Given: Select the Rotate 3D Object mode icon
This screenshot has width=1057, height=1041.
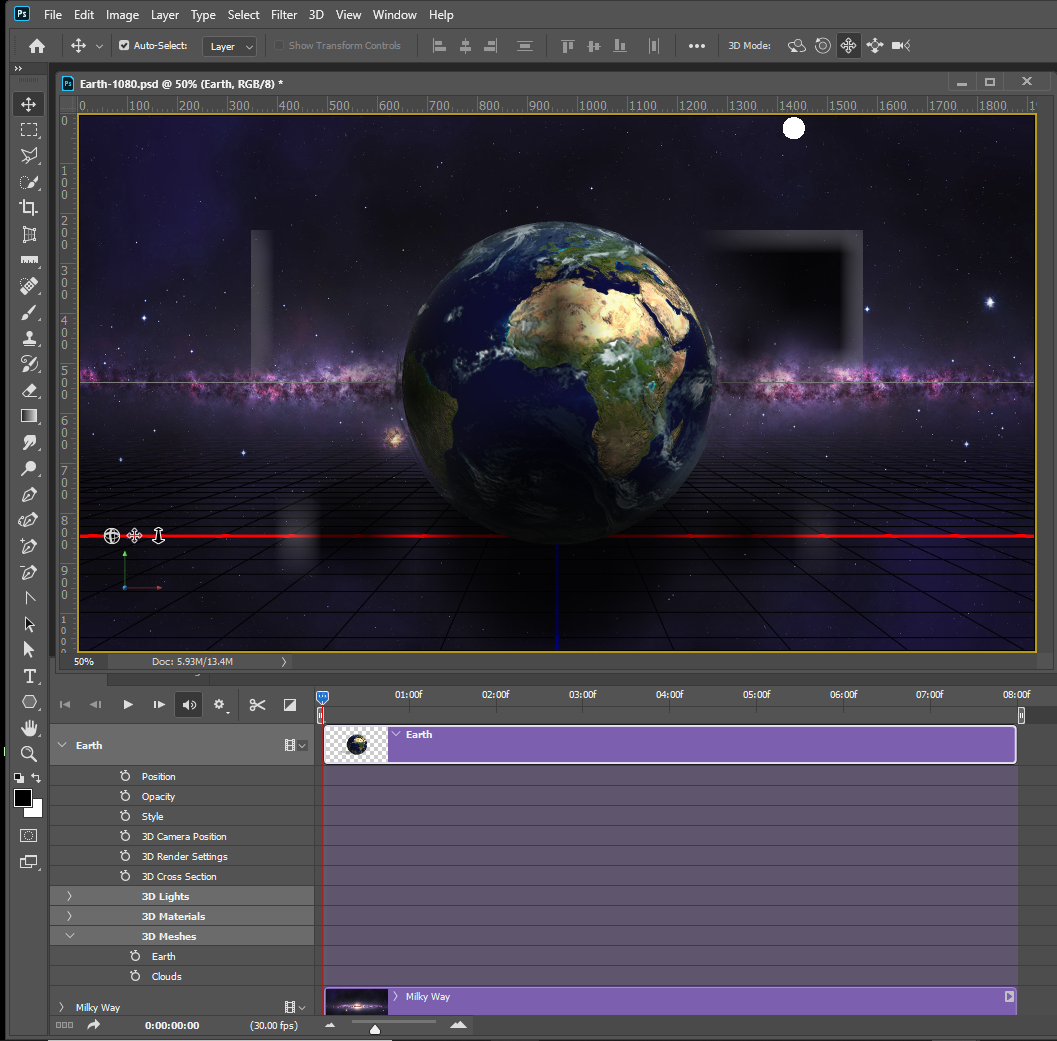Looking at the screenshot, I should pyautogui.click(x=796, y=45).
